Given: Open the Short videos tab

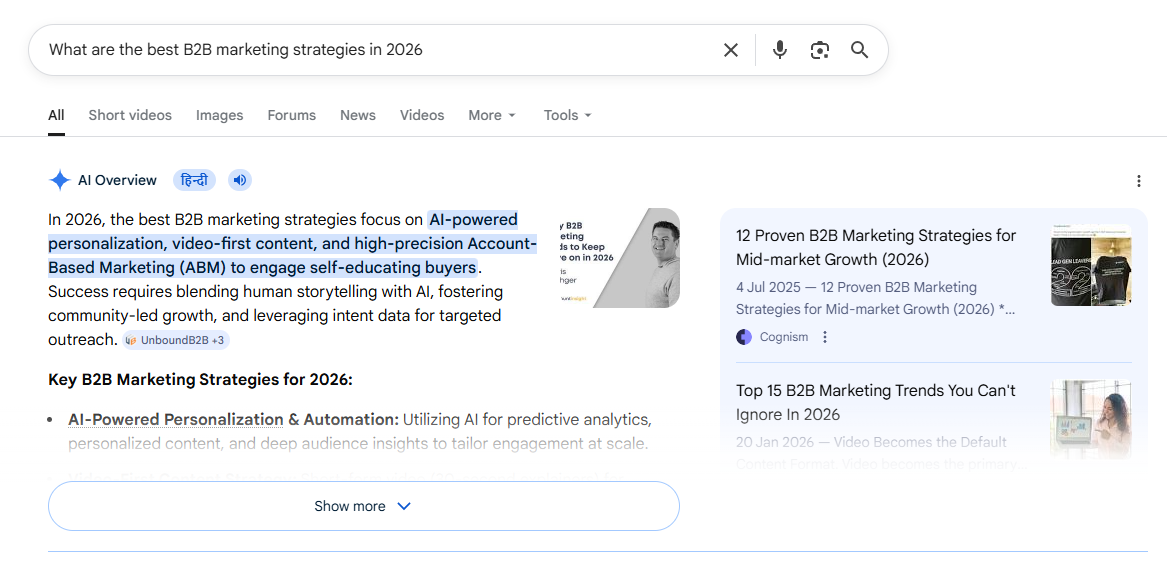Looking at the screenshot, I should tap(130, 115).
